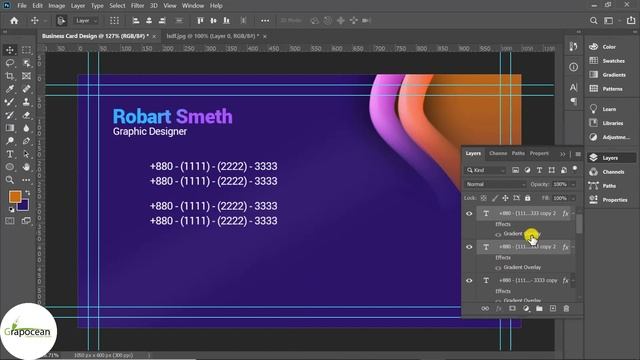Select the Frame tool
The height and width of the screenshot is (360, 640).
26,76
